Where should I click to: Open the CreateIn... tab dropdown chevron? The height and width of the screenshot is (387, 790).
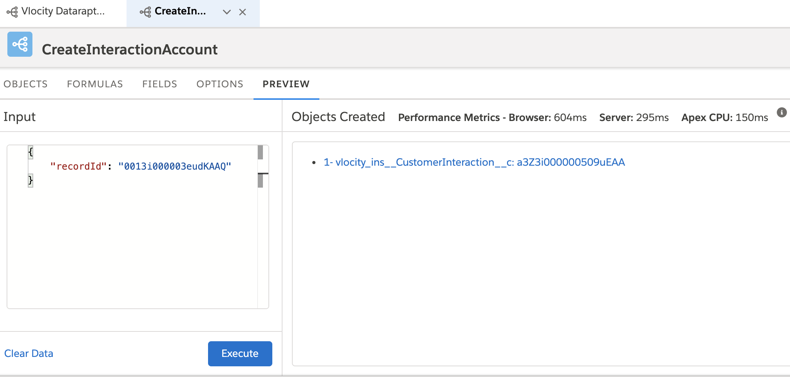[x=227, y=12]
